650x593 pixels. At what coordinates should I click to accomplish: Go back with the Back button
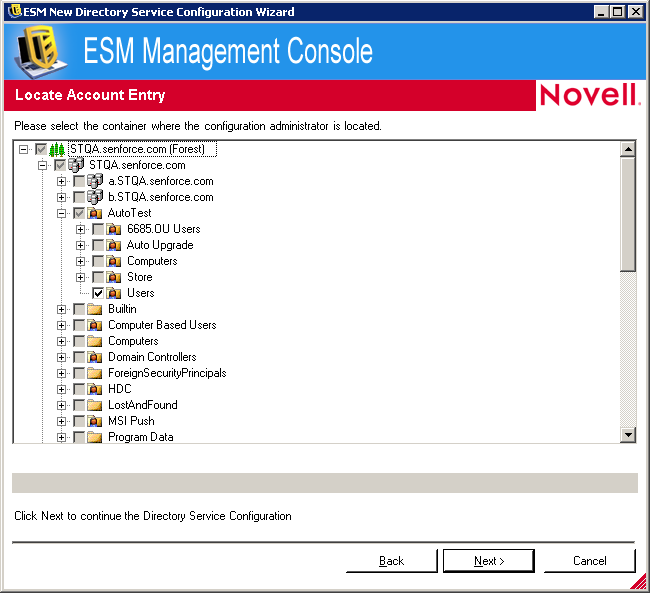[391, 561]
